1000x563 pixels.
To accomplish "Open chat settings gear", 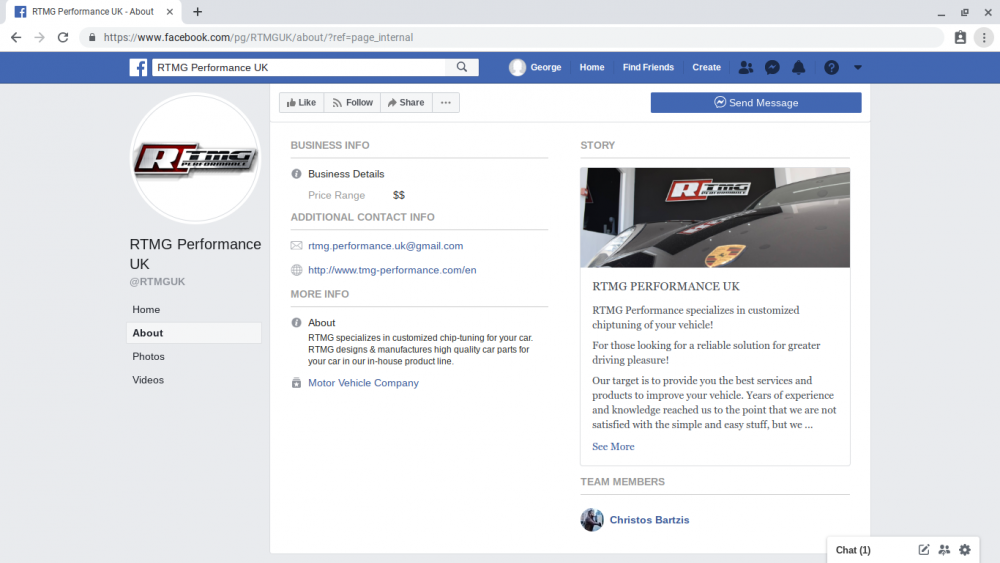I will click(964, 550).
